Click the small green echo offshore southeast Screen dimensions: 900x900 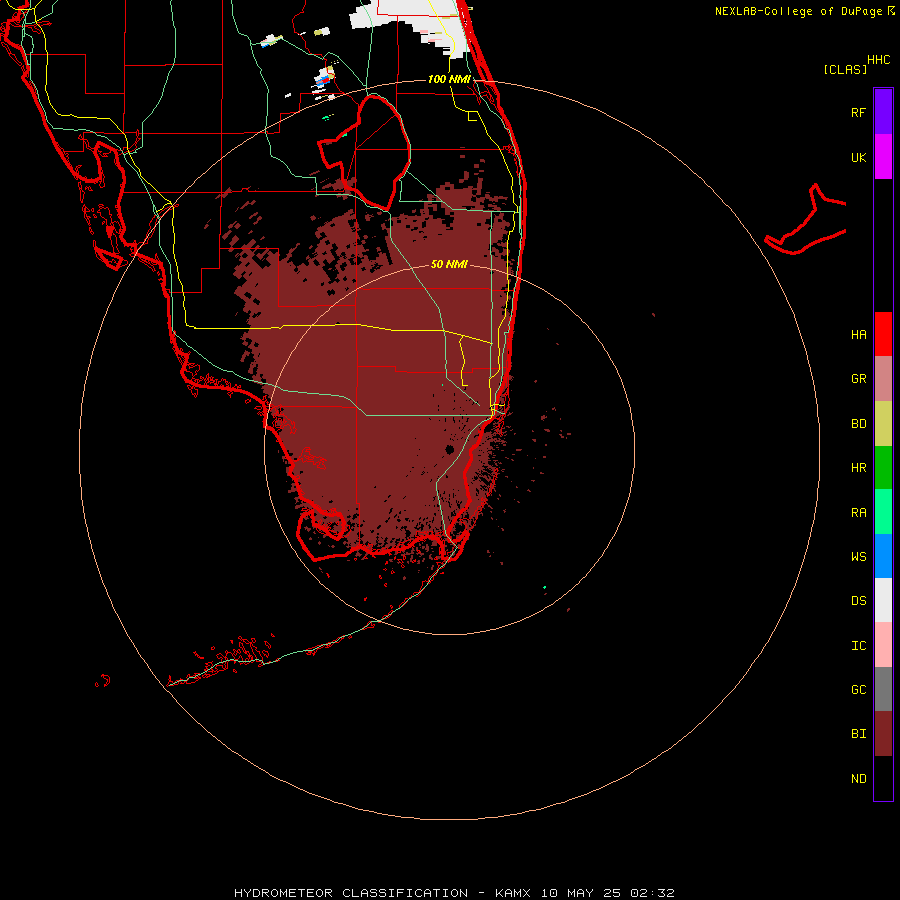tap(544, 587)
